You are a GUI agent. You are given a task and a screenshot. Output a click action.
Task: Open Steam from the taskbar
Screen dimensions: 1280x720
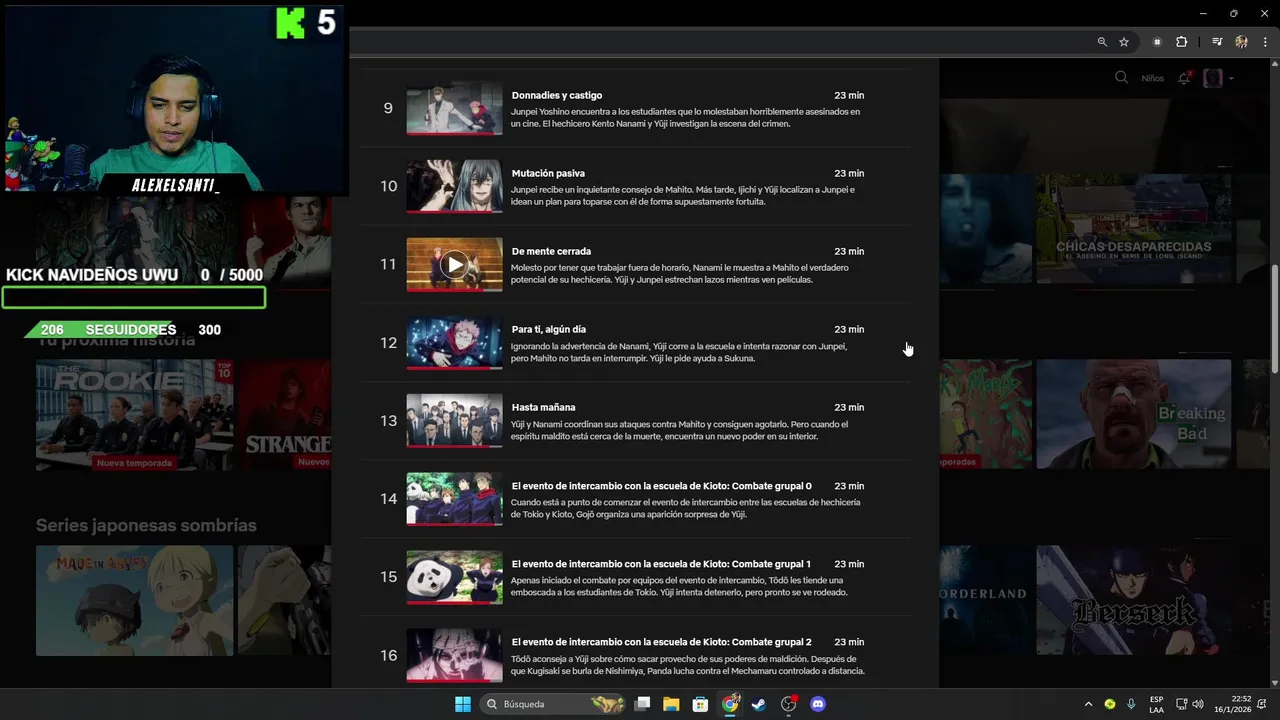click(x=759, y=704)
